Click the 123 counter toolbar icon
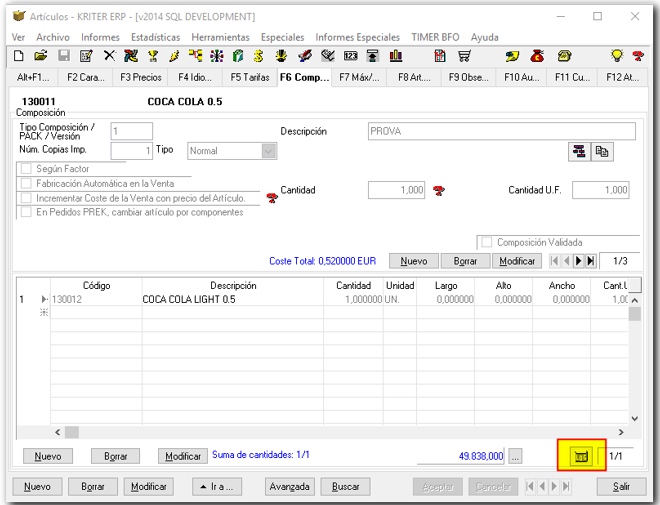Image resolution: width=660 pixels, height=505 pixels. tap(350, 56)
